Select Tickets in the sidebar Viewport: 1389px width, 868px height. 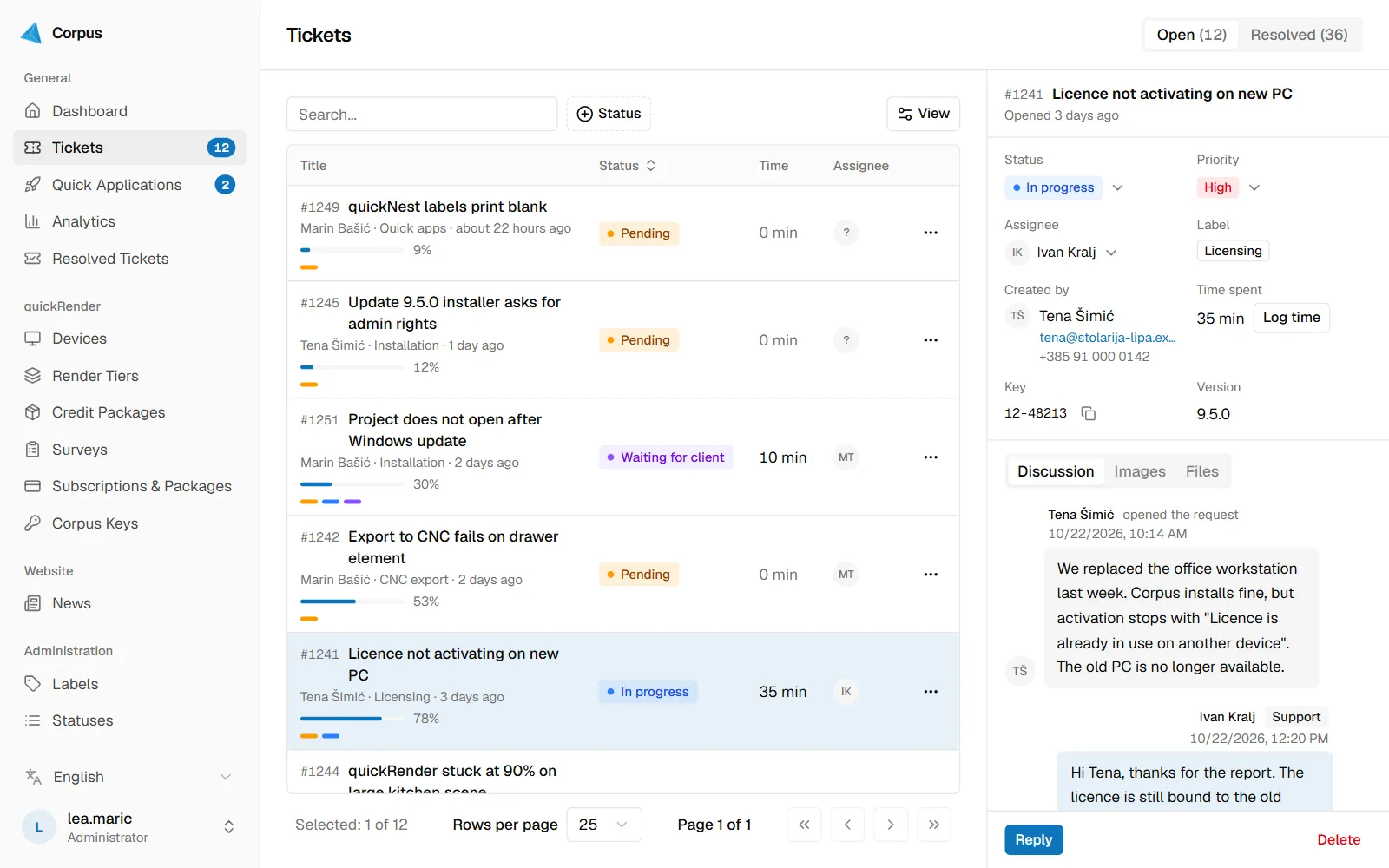click(x=129, y=148)
